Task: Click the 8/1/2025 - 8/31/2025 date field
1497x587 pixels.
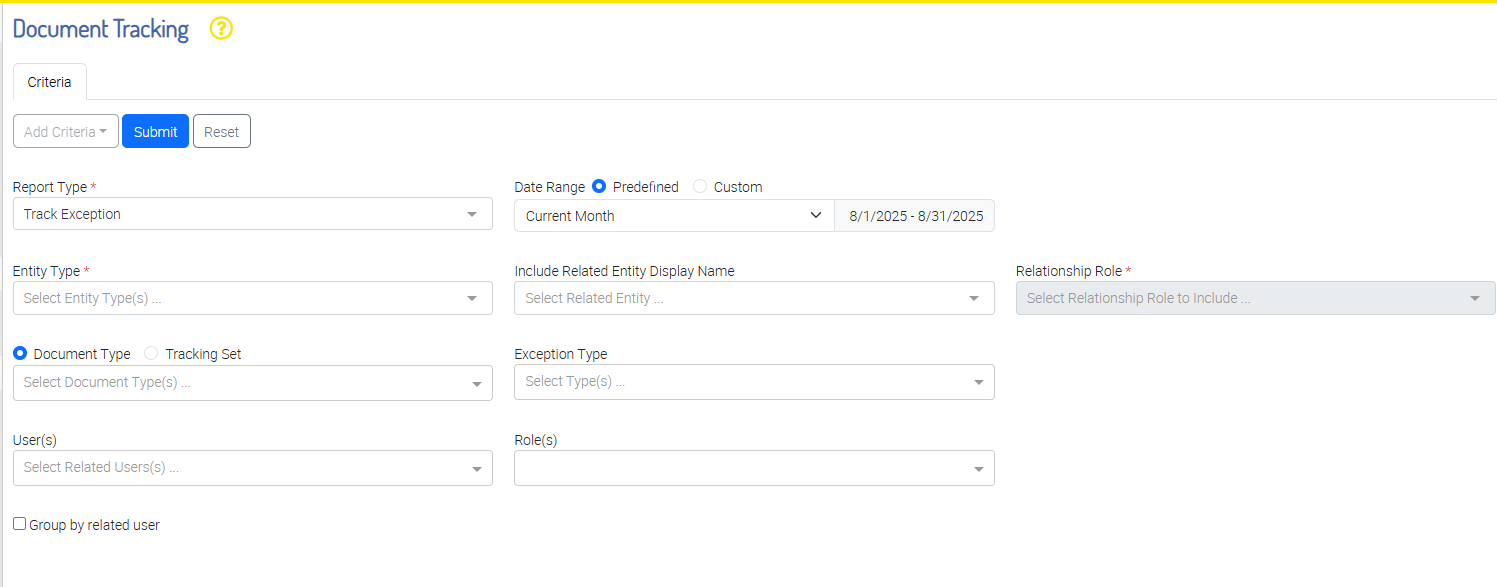Action: click(x=915, y=215)
